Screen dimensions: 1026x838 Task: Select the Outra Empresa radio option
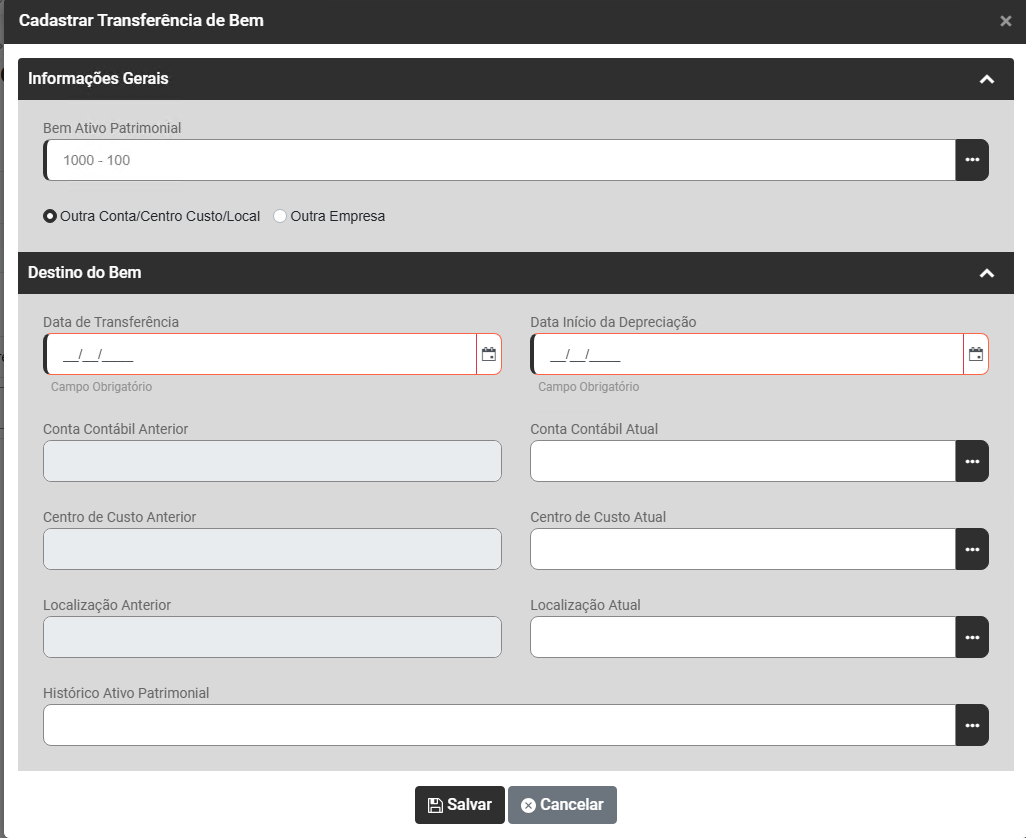[x=280, y=216]
